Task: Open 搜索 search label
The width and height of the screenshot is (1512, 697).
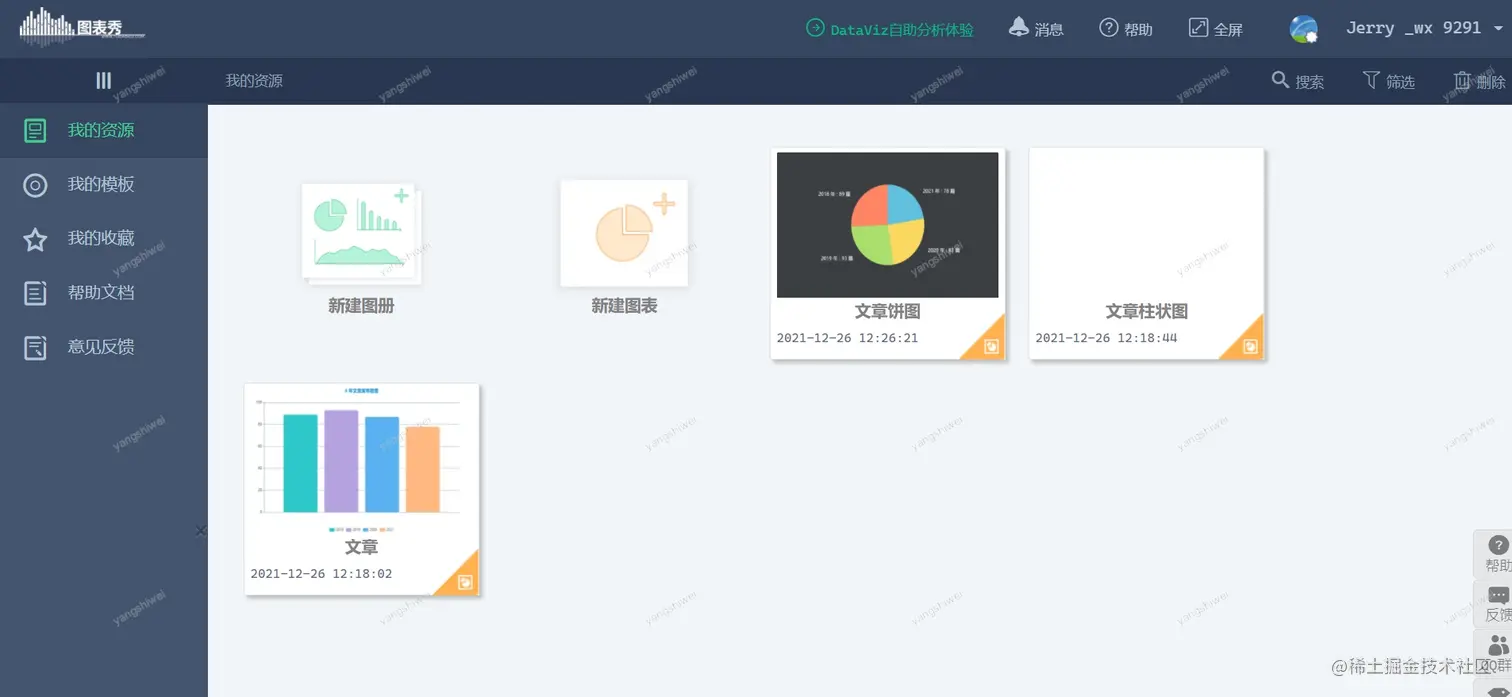Action: 1310,82
